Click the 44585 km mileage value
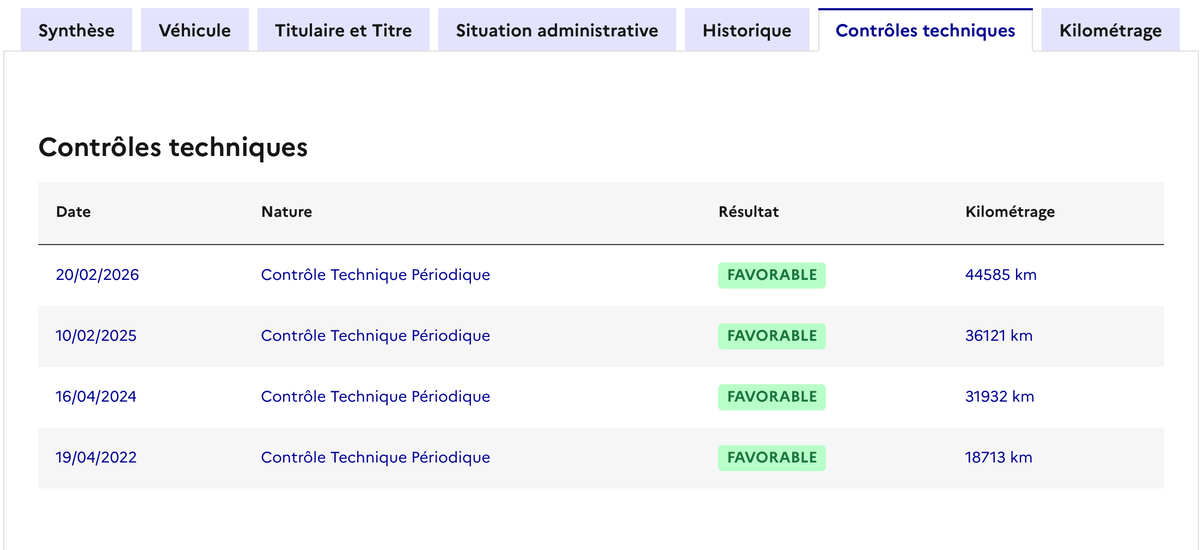The image size is (1200, 550). coord(1000,275)
